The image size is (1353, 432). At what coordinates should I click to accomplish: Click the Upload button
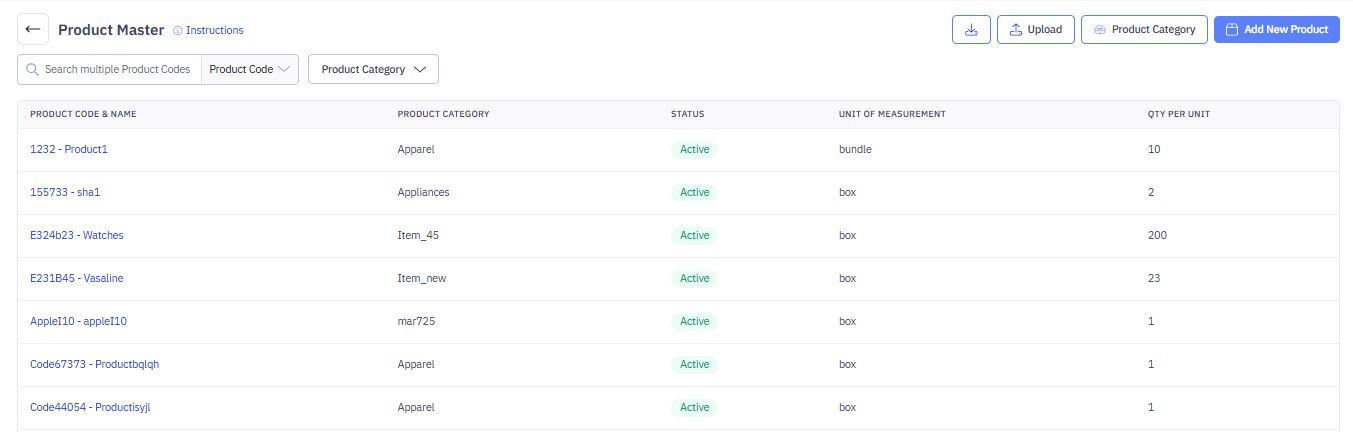1035,30
